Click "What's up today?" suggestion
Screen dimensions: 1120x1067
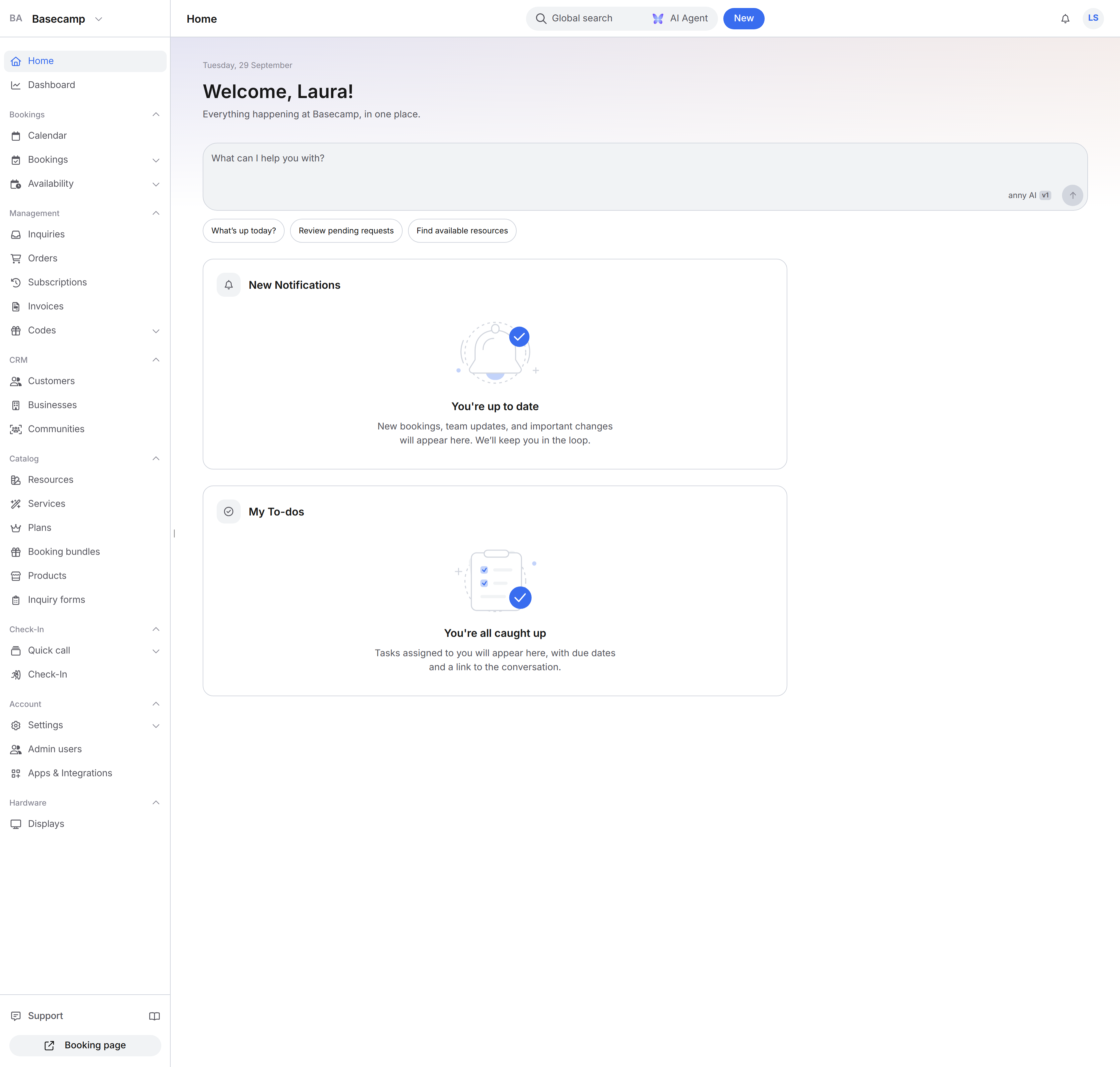pyautogui.click(x=243, y=230)
